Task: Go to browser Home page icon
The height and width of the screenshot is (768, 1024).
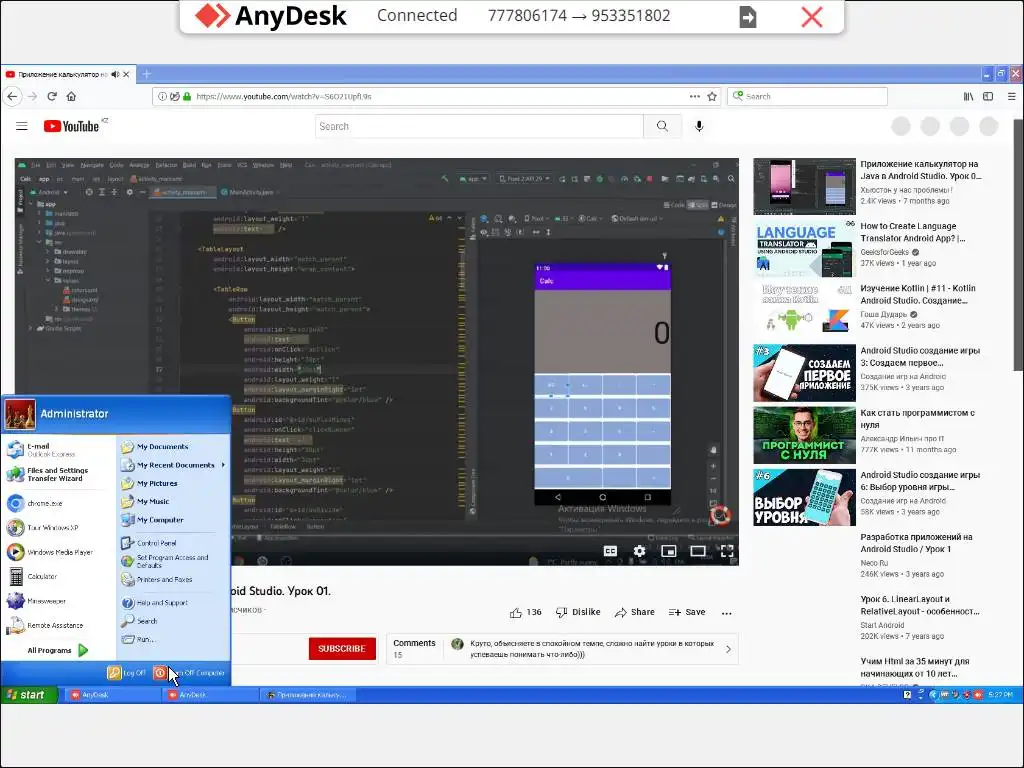Action: [71, 96]
